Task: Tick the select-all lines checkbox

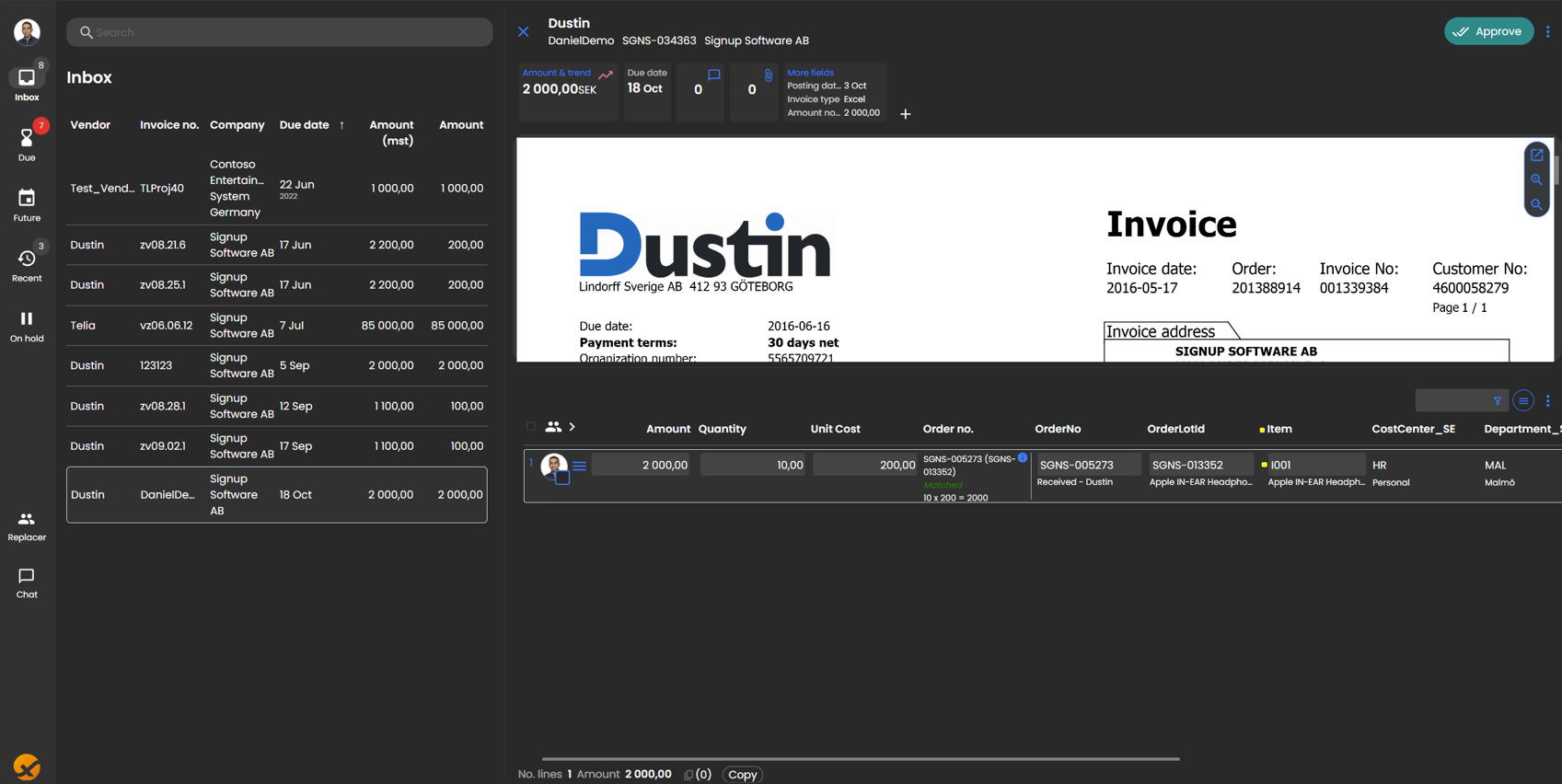Action: (x=530, y=427)
